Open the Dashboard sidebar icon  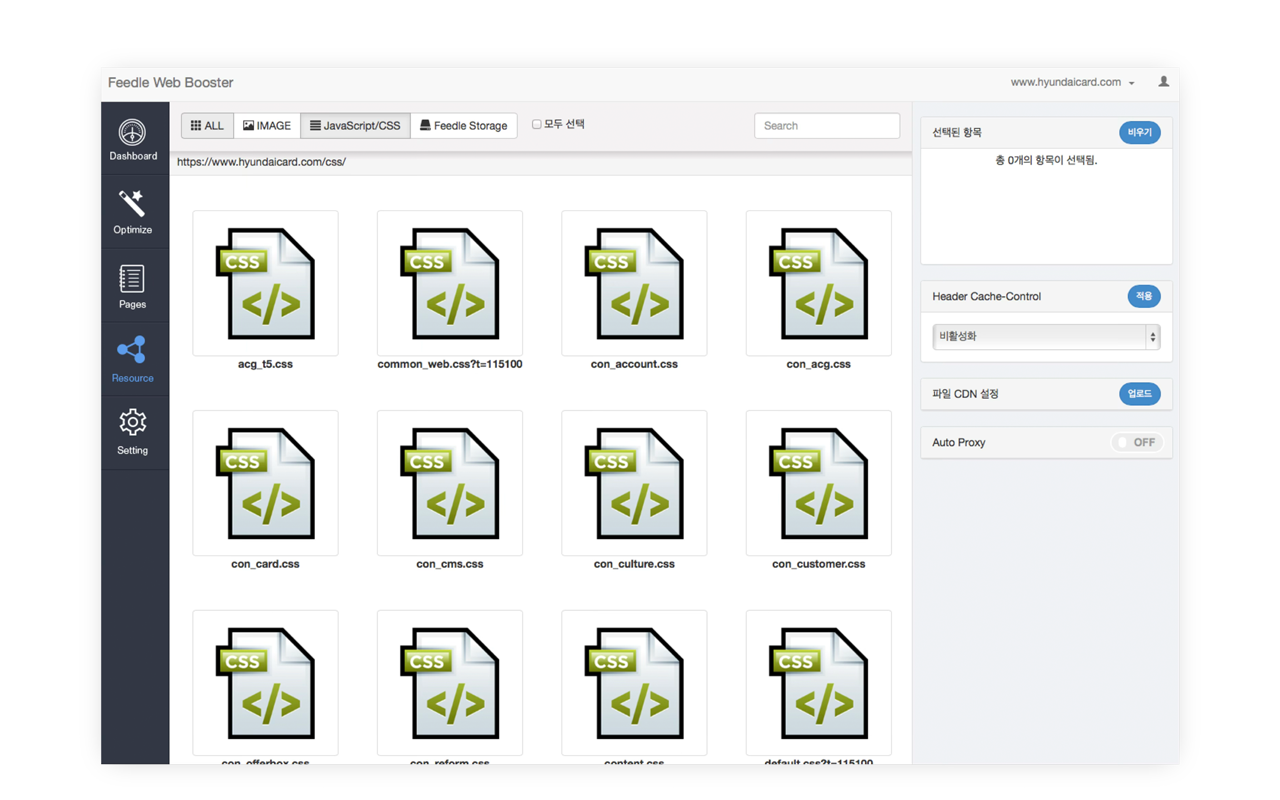click(132, 133)
